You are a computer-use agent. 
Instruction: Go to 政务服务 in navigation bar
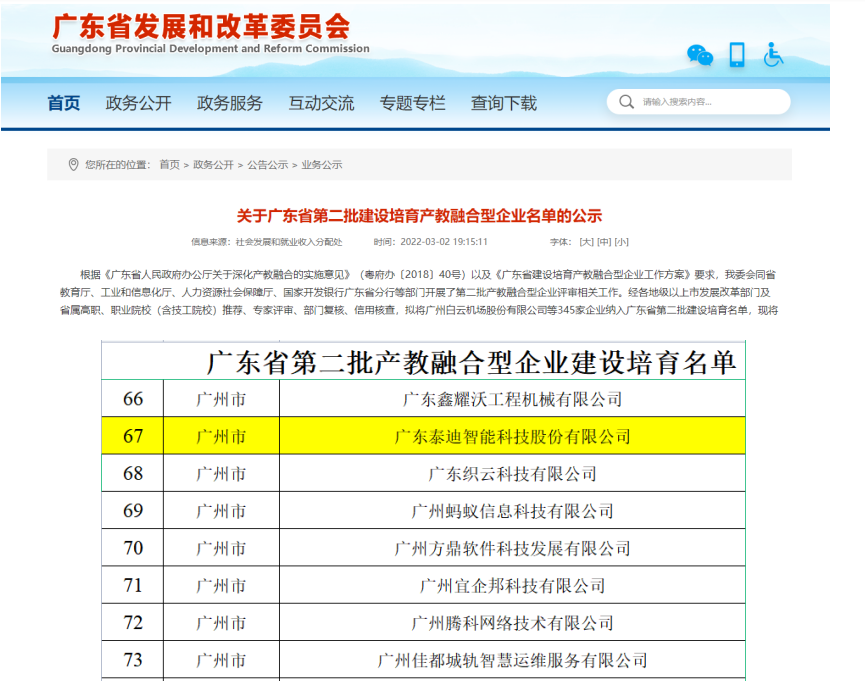[230, 103]
